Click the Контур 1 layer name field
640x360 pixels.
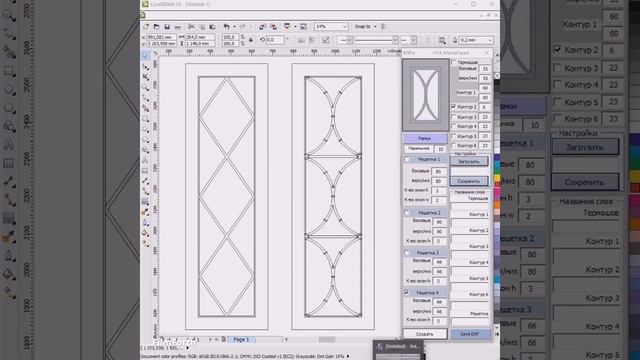click(469, 222)
